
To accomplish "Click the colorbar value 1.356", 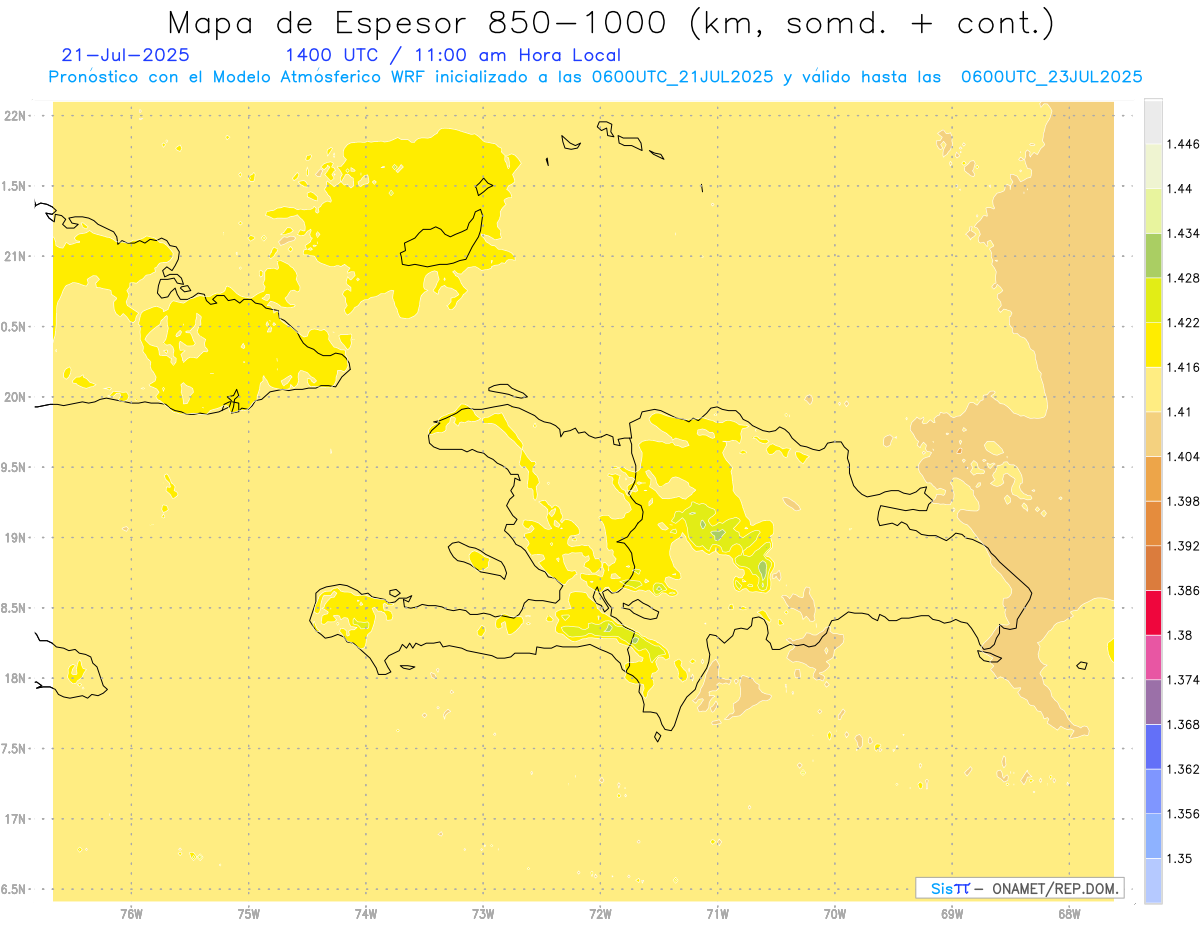I will 1183,814.
